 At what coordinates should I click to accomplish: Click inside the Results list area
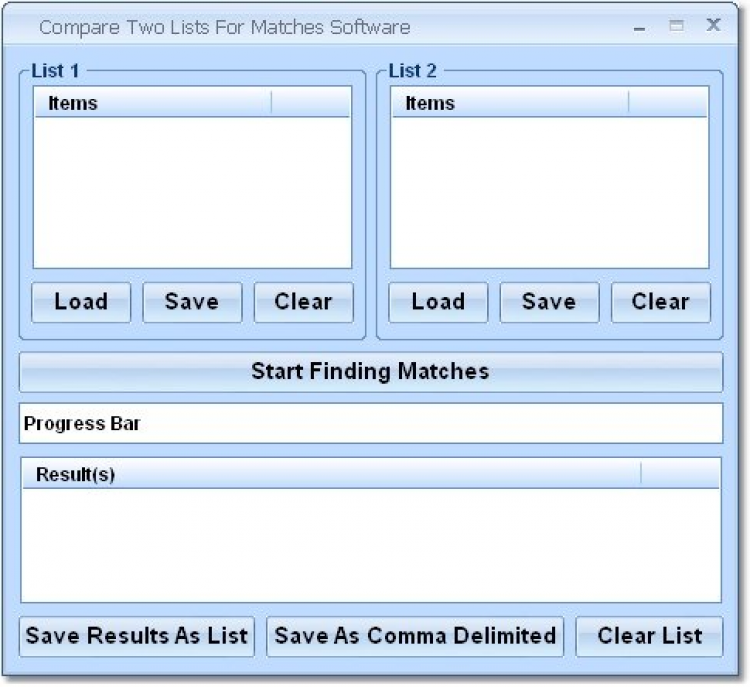click(370, 544)
